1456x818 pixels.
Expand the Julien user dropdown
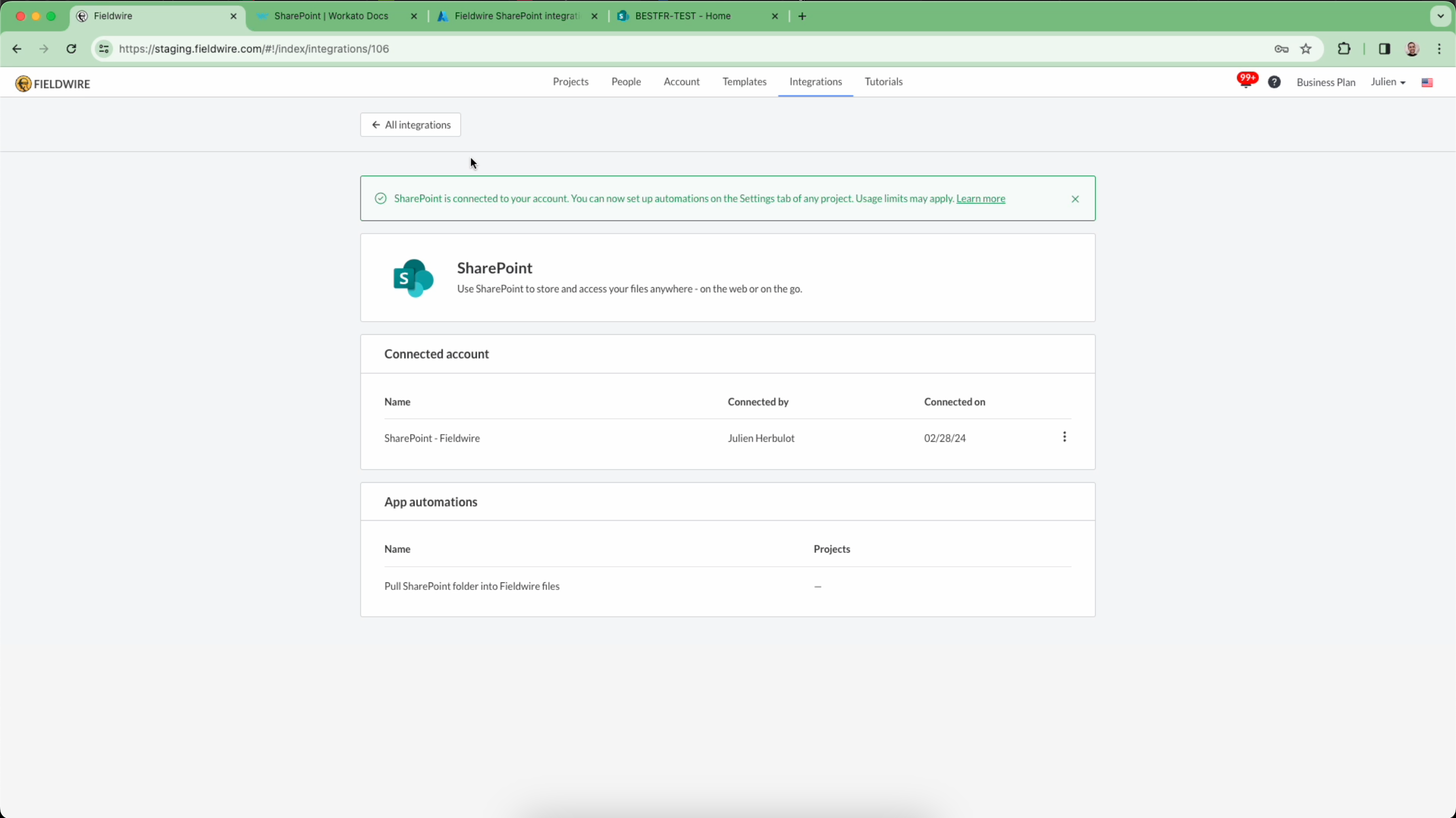point(1388,82)
